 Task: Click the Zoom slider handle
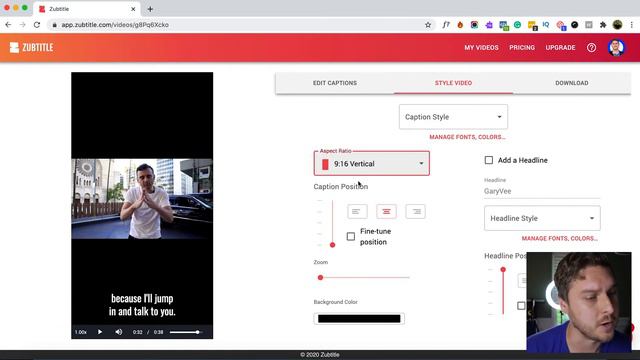[x=320, y=278]
